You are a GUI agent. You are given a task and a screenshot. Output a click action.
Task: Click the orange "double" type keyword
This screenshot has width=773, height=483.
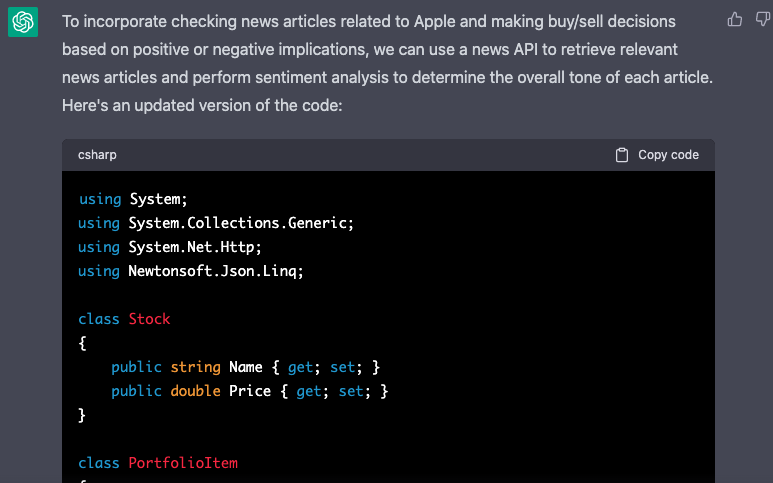coord(195,391)
